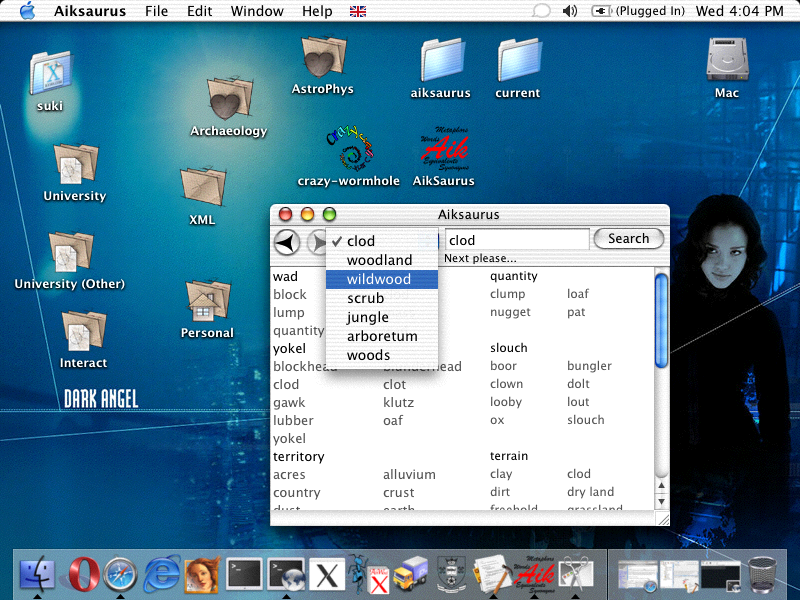
Task: Launch Opera from the dock
Action: (x=84, y=574)
